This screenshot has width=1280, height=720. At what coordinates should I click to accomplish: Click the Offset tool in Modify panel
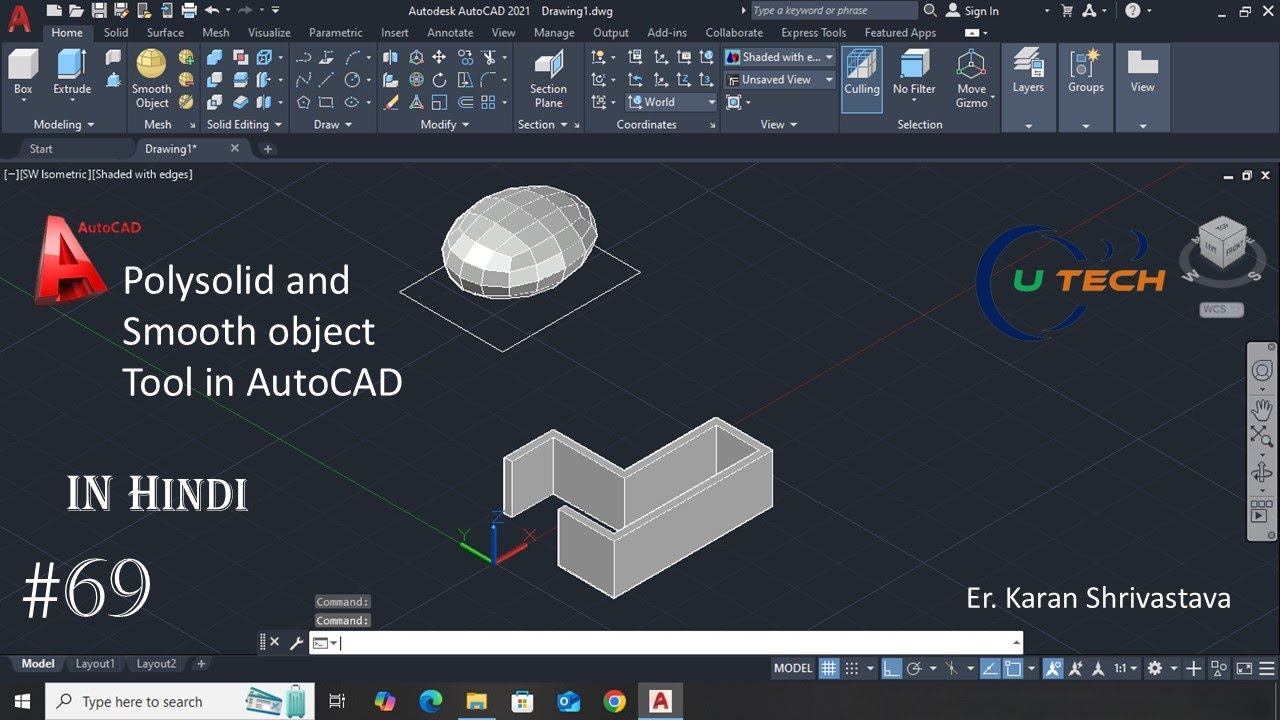466,102
